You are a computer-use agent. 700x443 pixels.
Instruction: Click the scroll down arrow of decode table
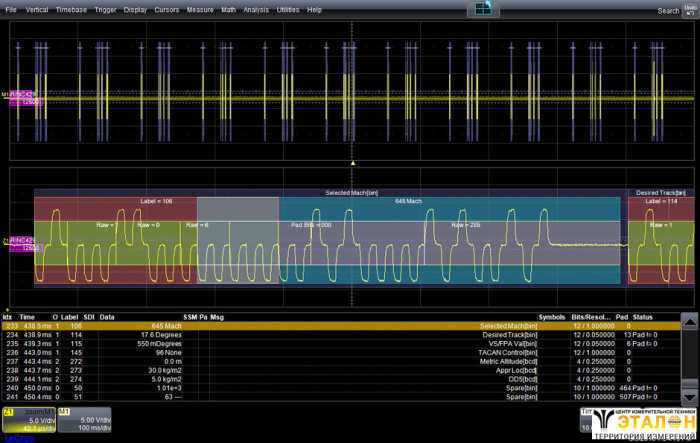(689, 395)
